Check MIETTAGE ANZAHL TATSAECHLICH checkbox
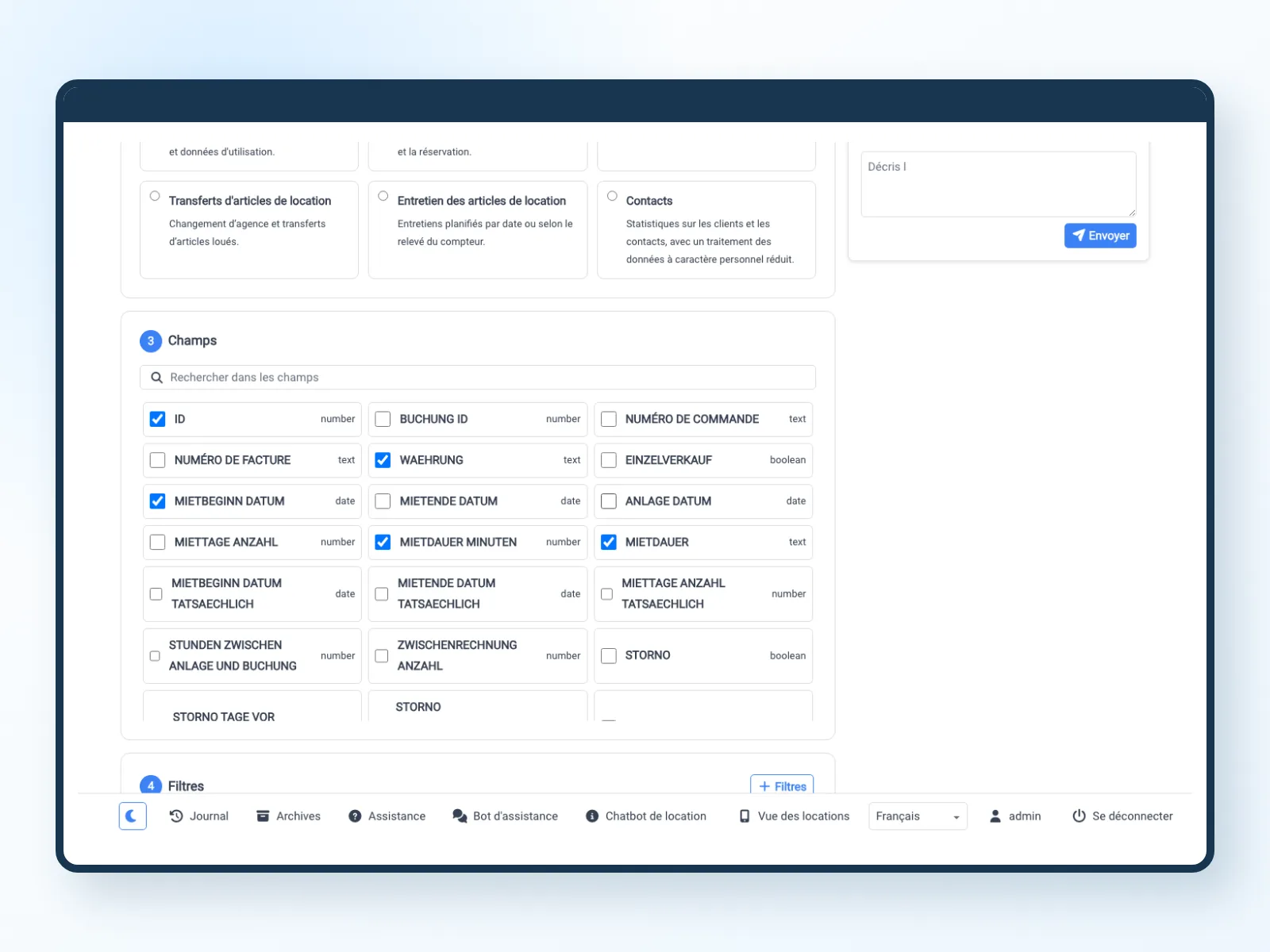1270x952 pixels. click(606, 593)
